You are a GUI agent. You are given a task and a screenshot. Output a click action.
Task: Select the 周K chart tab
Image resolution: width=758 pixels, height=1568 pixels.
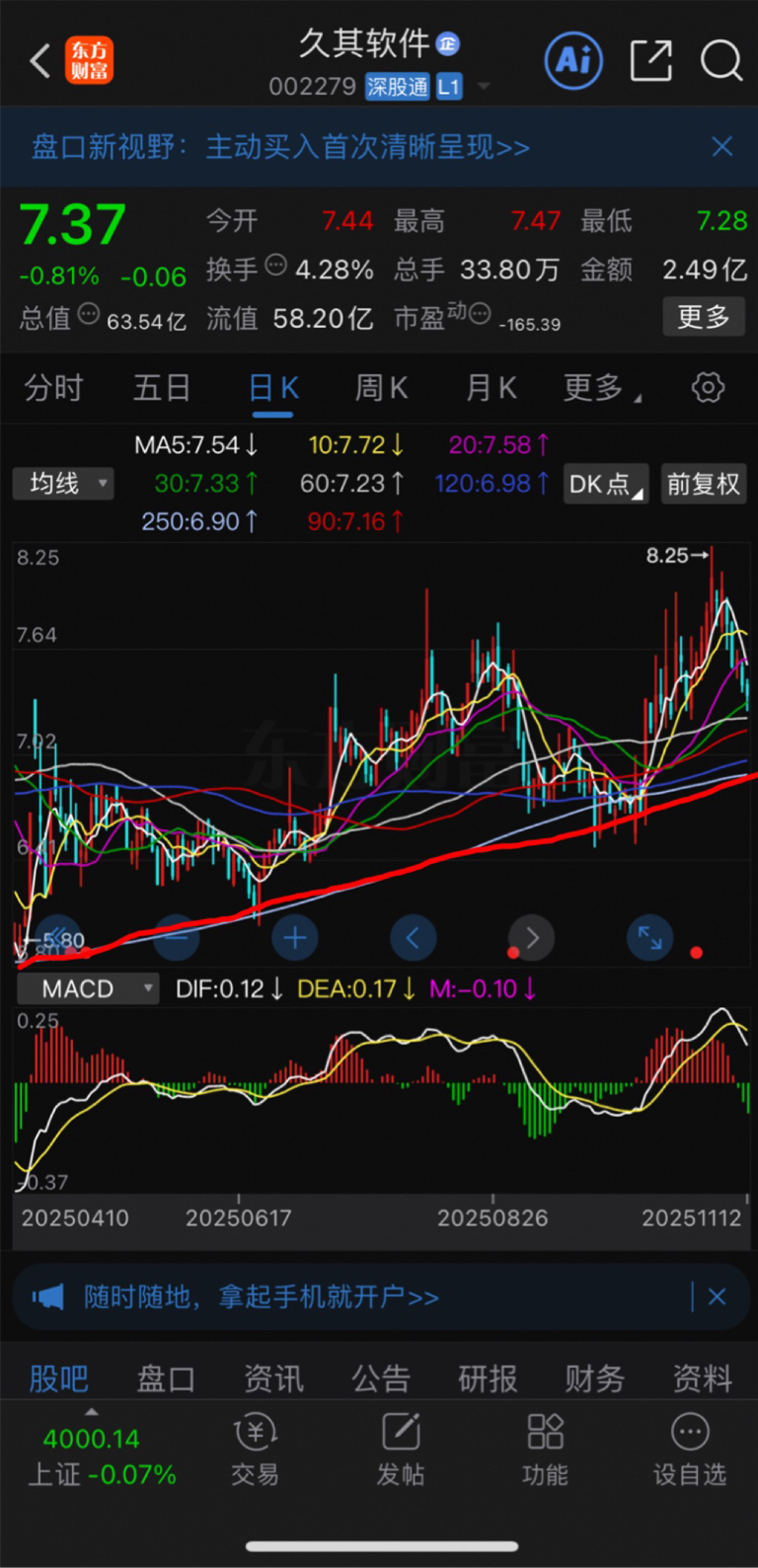(382, 388)
